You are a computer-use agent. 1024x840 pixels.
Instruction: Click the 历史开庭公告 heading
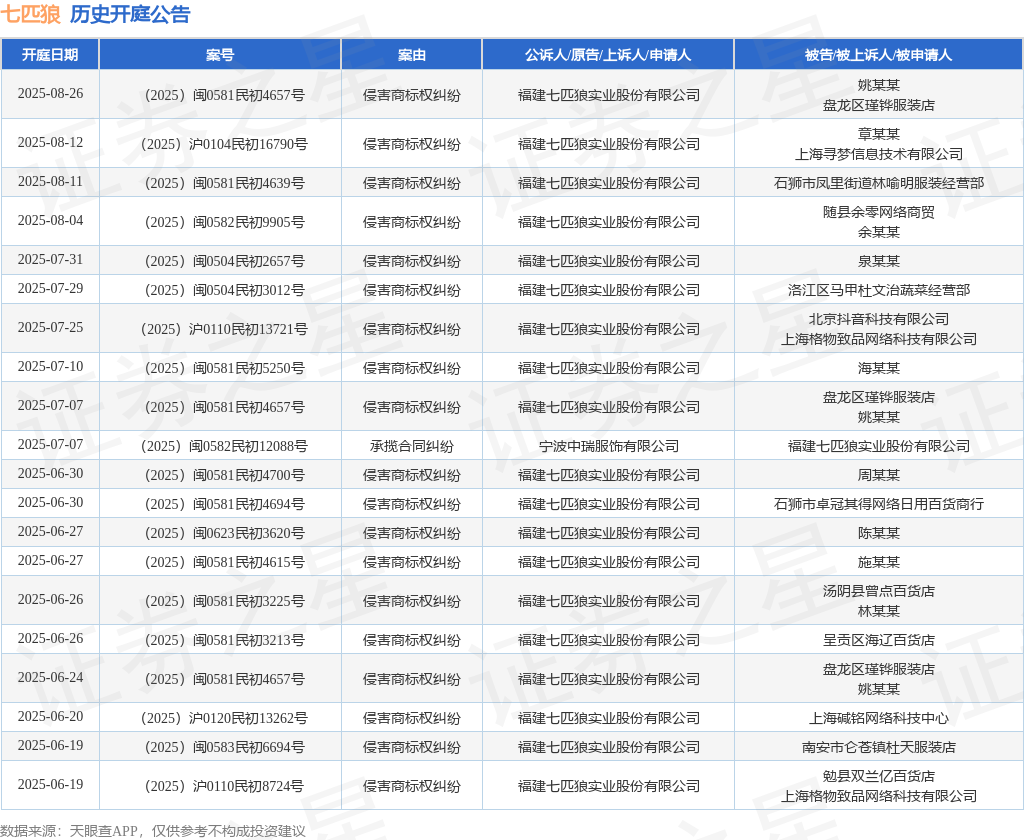coord(130,14)
